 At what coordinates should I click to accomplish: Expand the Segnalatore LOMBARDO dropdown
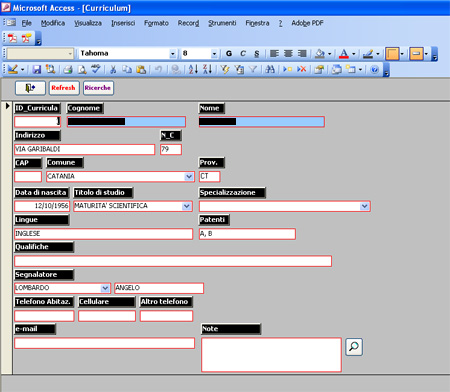[105, 288]
